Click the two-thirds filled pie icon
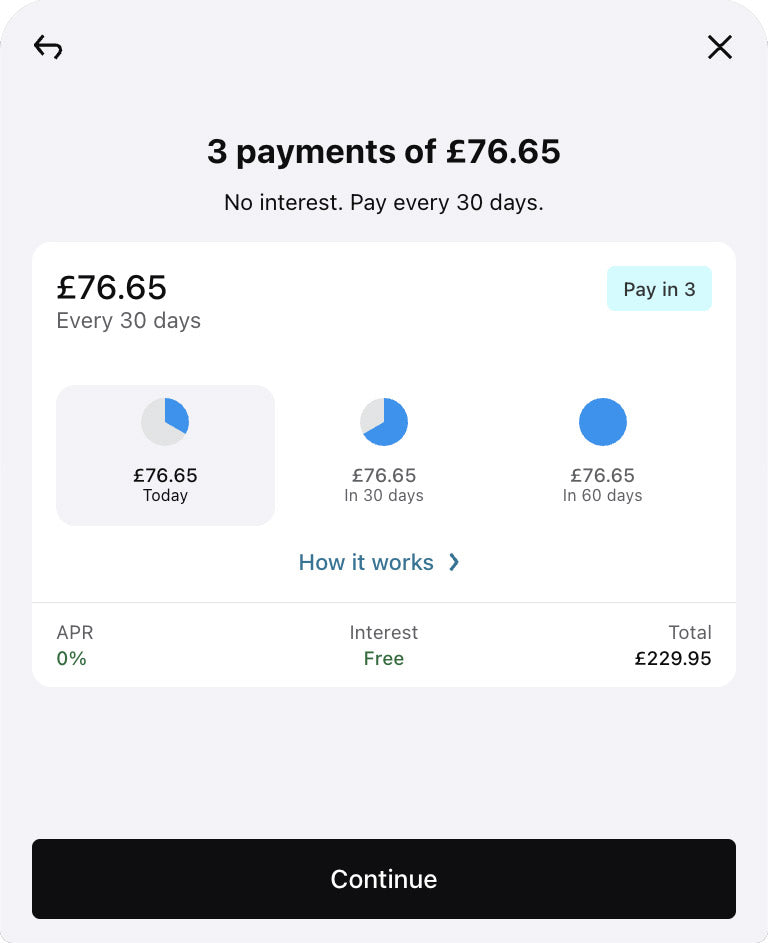769x943 pixels. 384,422
